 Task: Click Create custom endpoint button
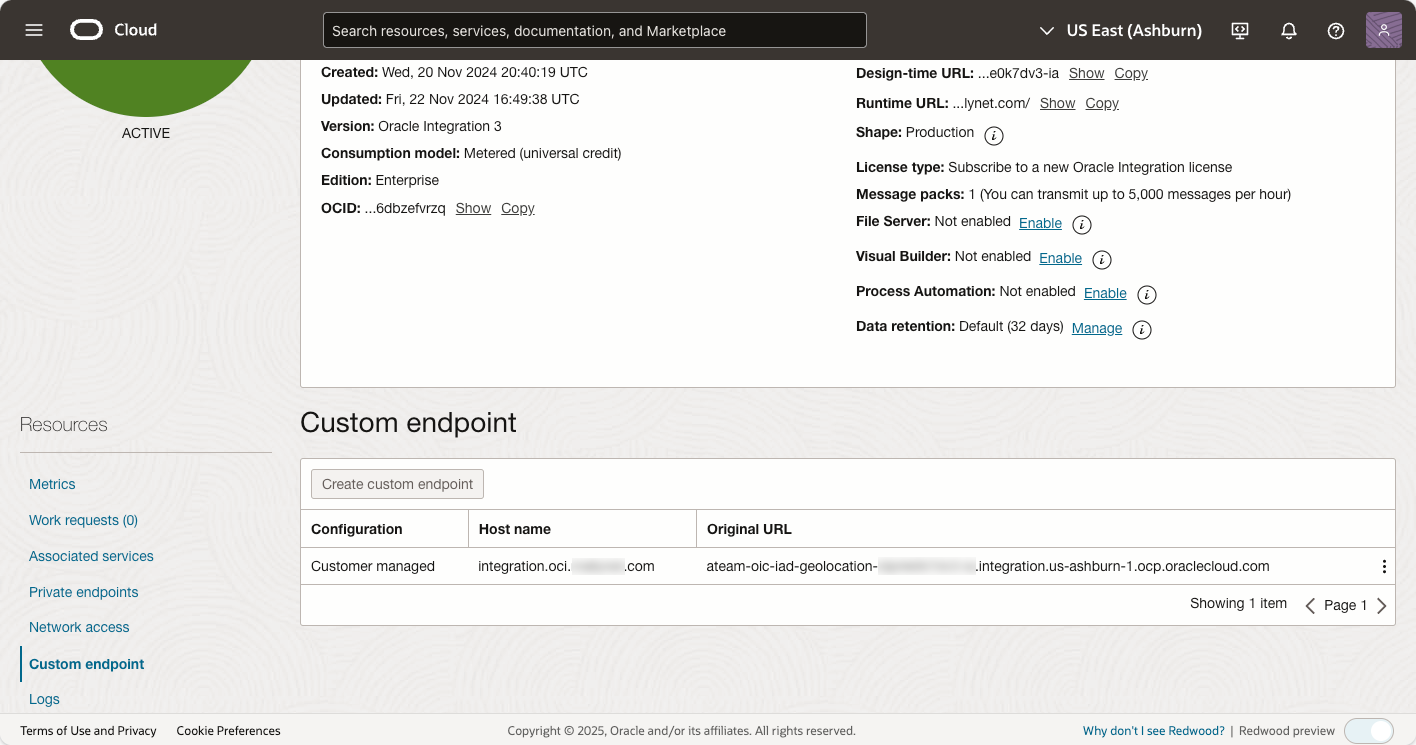click(397, 484)
